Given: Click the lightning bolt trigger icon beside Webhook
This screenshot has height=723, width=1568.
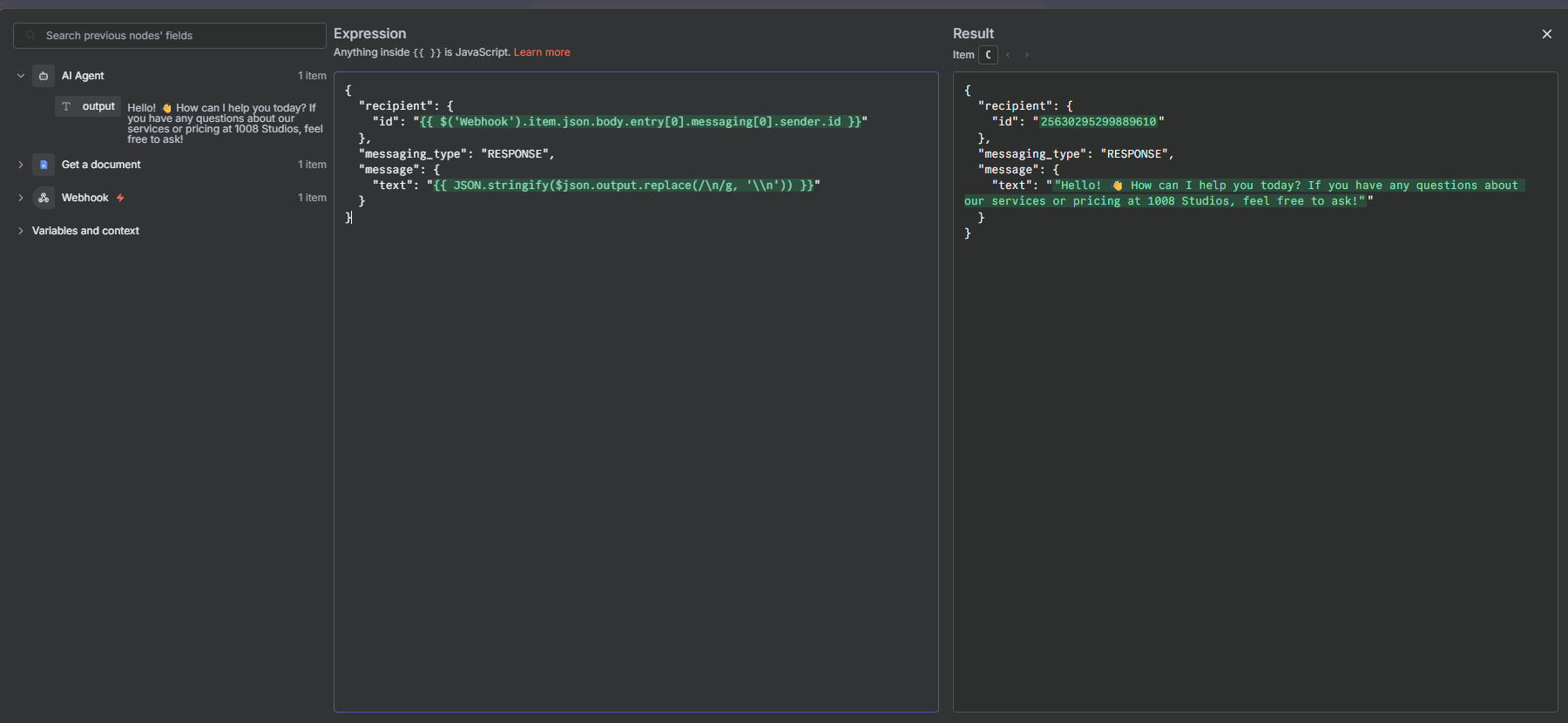Looking at the screenshot, I should [120, 198].
